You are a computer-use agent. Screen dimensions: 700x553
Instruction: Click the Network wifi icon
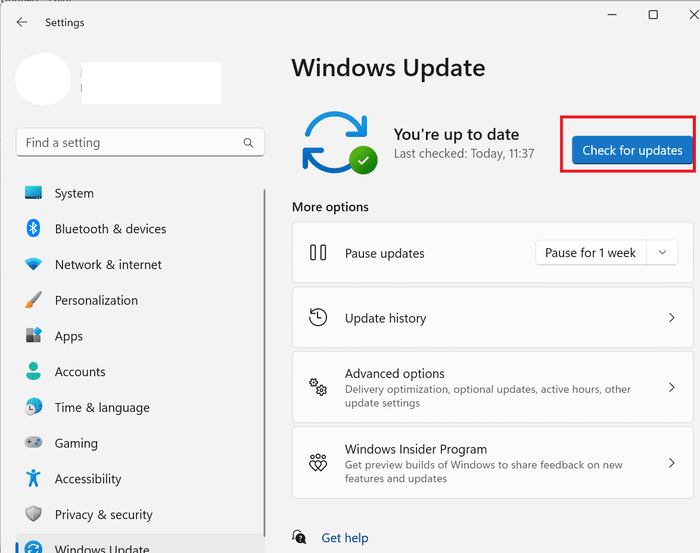(33, 264)
